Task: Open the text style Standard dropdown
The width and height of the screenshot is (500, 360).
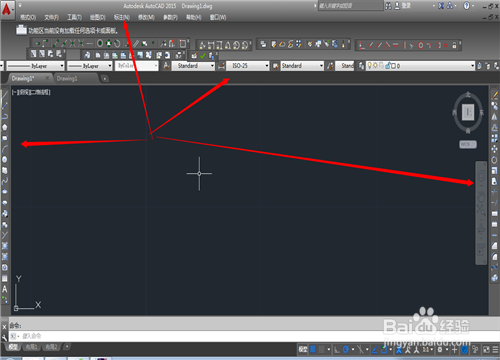Action: point(193,66)
